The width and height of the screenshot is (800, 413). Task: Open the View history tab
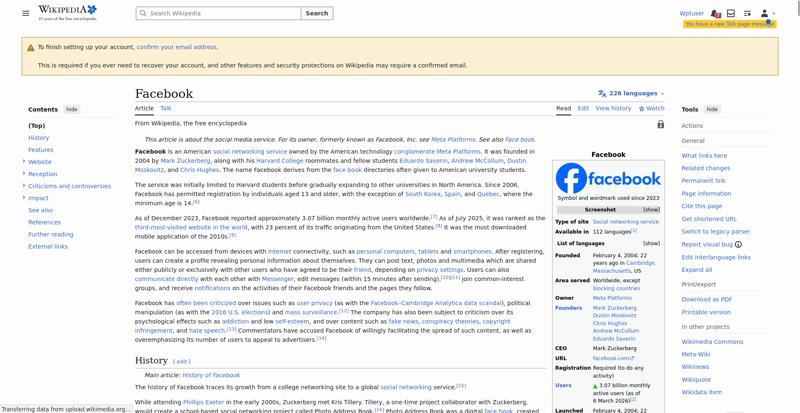[x=613, y=108]
